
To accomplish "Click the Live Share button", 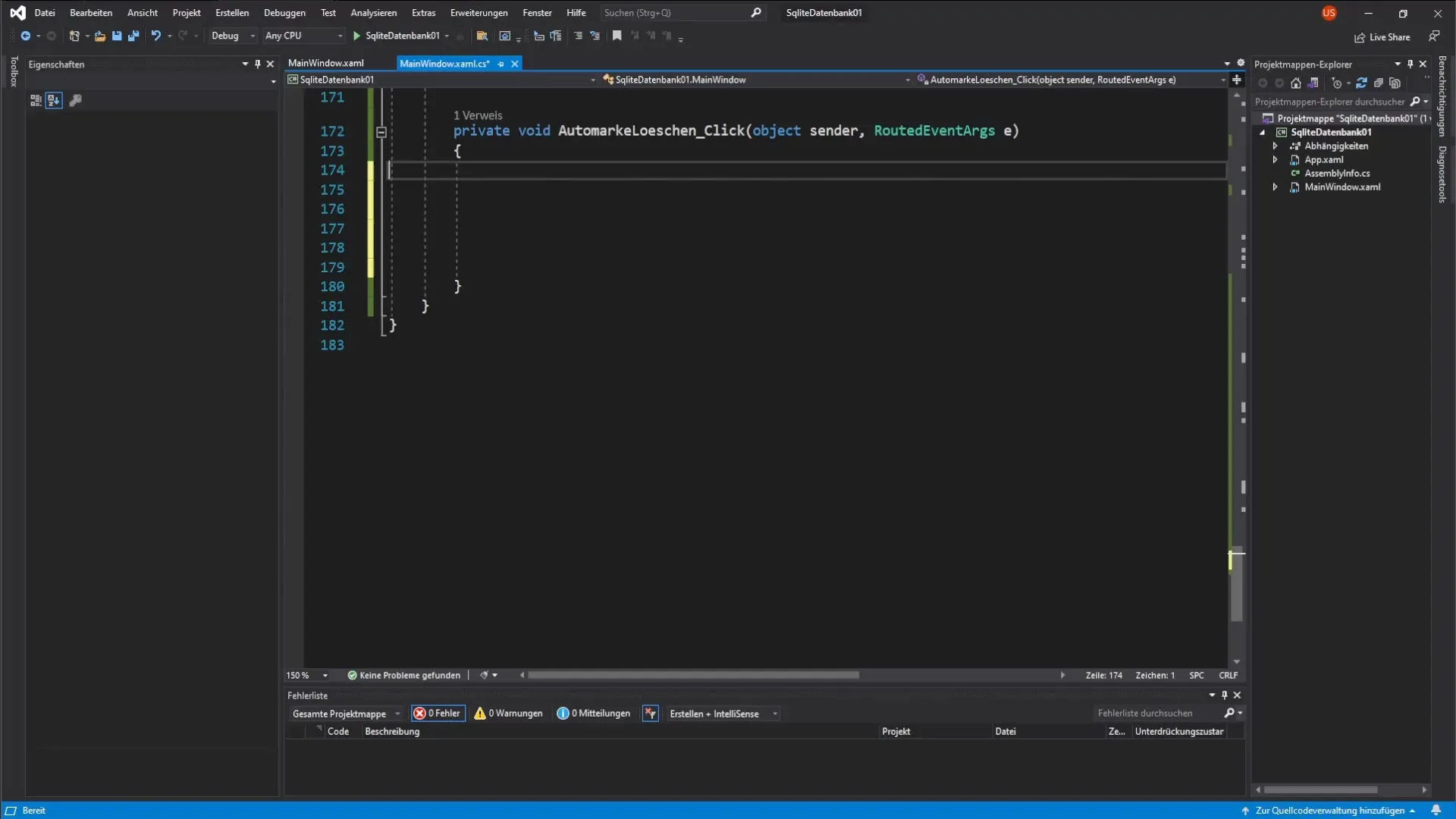I will [1382, 37].
